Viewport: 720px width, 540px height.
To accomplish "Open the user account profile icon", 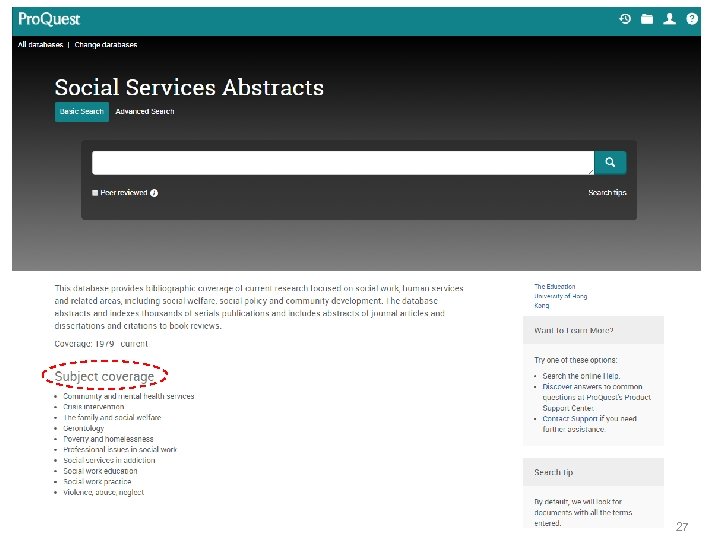I will click(669, 19).
